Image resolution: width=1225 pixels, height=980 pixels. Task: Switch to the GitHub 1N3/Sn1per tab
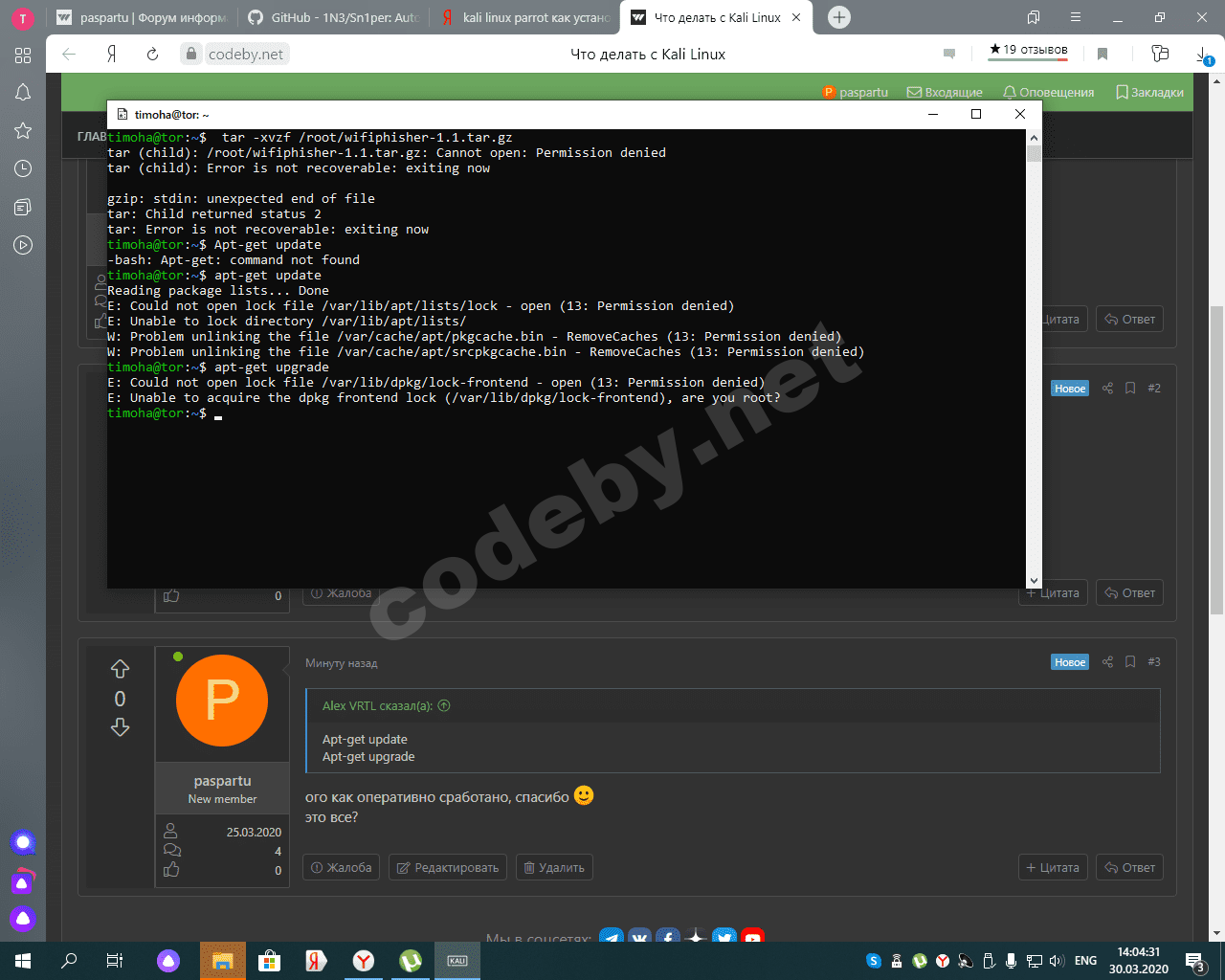pyautogui.click(x=334, y=17)
